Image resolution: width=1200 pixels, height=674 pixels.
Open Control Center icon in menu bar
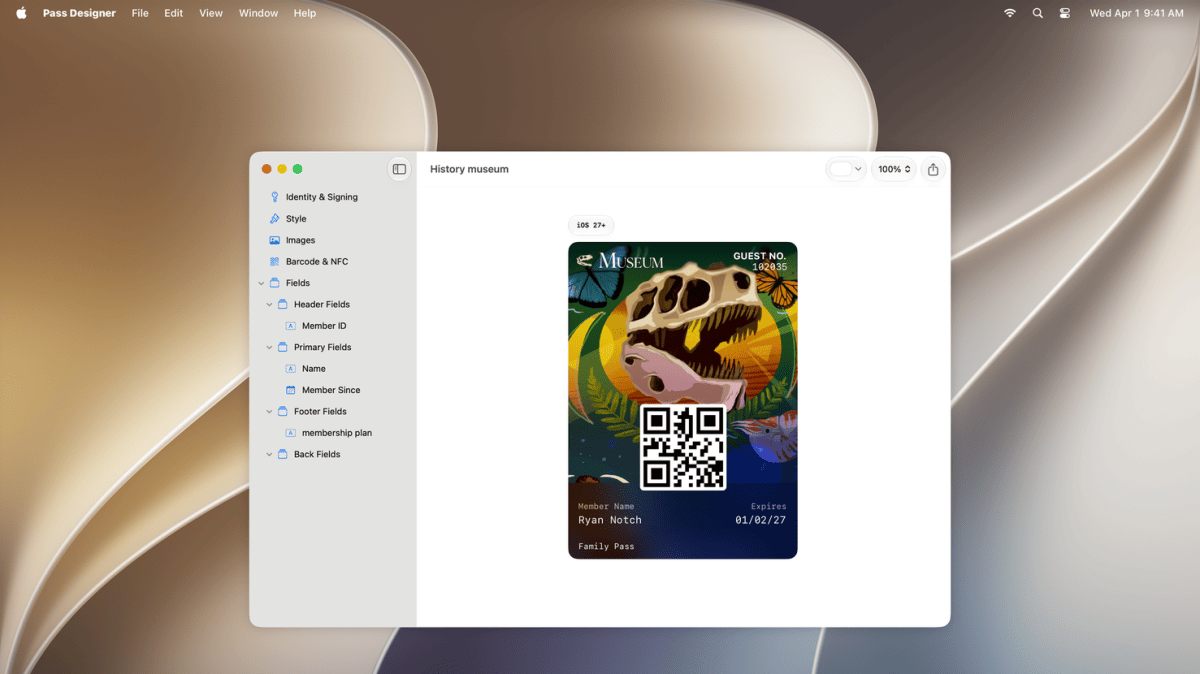click(x=1064, y=13)
